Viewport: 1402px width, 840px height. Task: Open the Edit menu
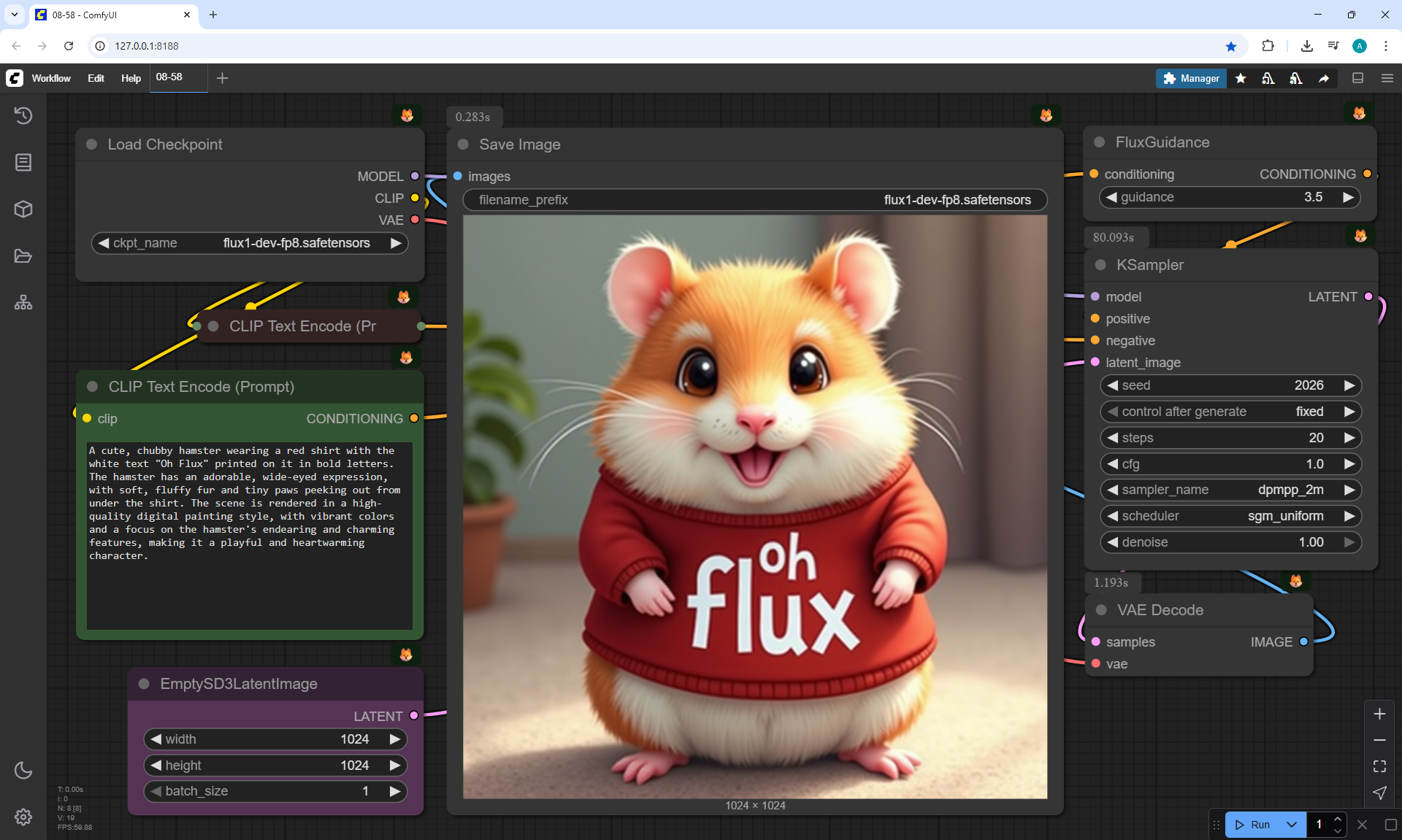point(96,78)
